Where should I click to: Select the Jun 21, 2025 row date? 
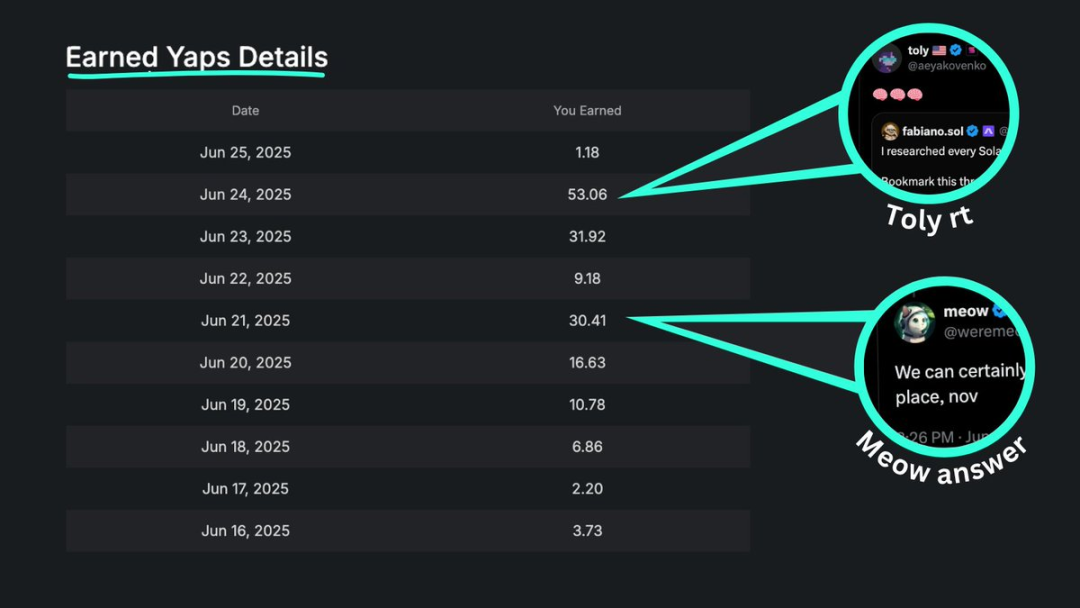[245, 321]
